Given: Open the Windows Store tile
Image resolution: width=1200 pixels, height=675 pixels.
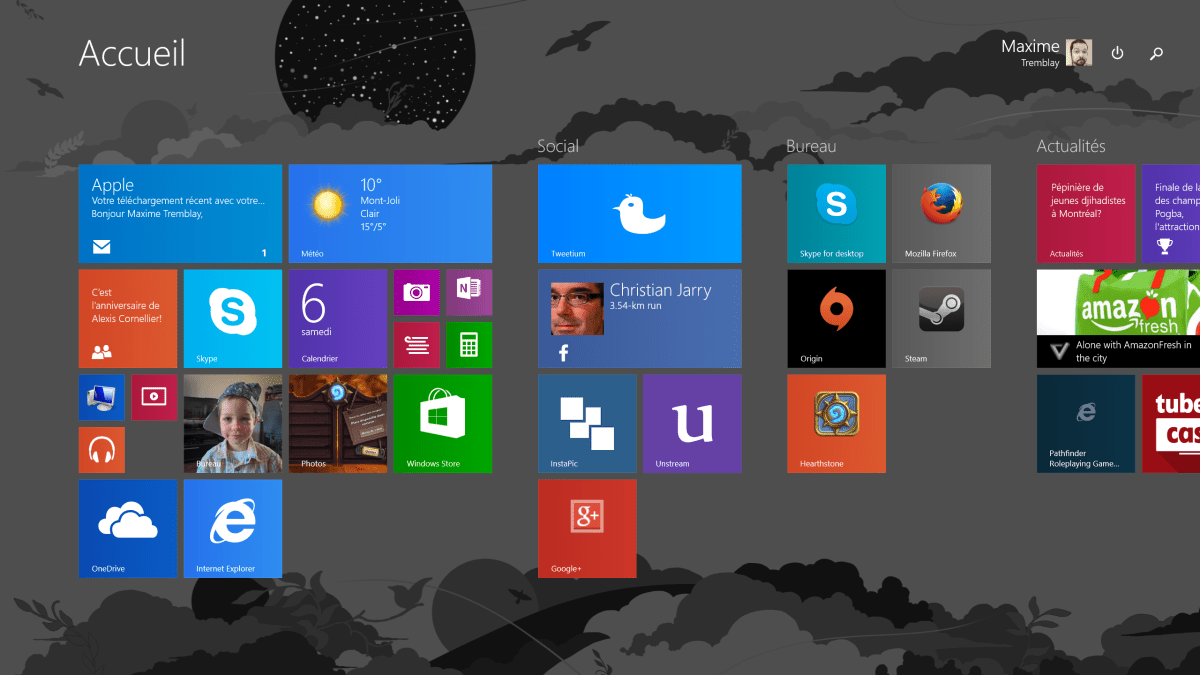Looking at the screenshot, I should (x=442, y=423).
